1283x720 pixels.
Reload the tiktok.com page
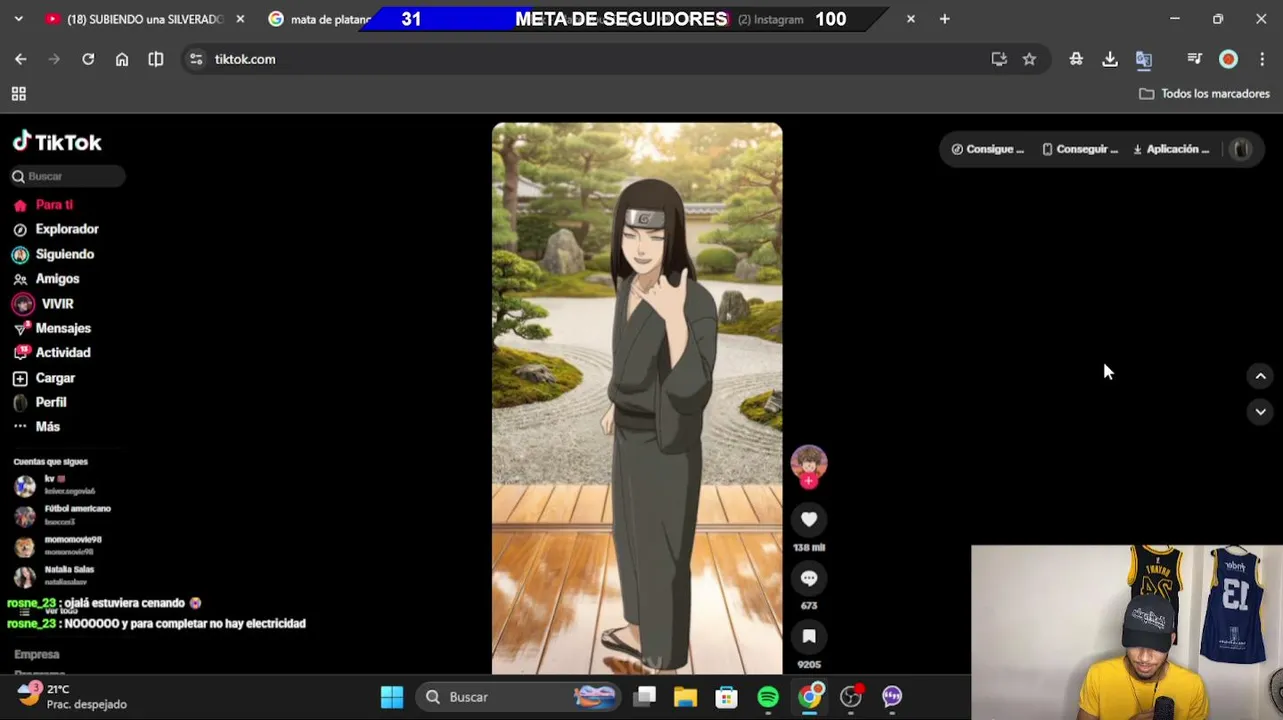tap(88, 59)
